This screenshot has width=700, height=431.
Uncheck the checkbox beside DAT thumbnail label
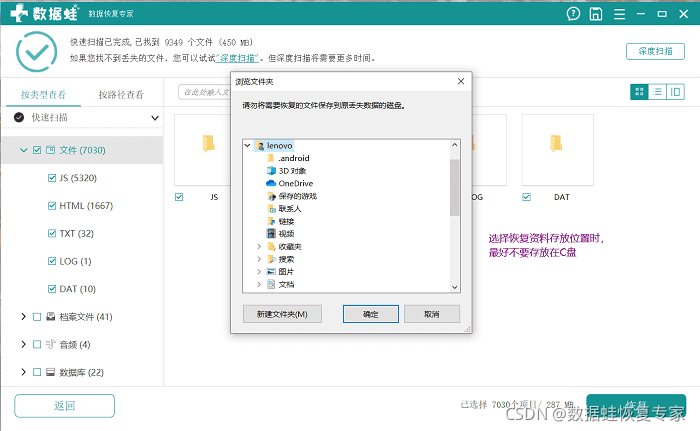526,197
